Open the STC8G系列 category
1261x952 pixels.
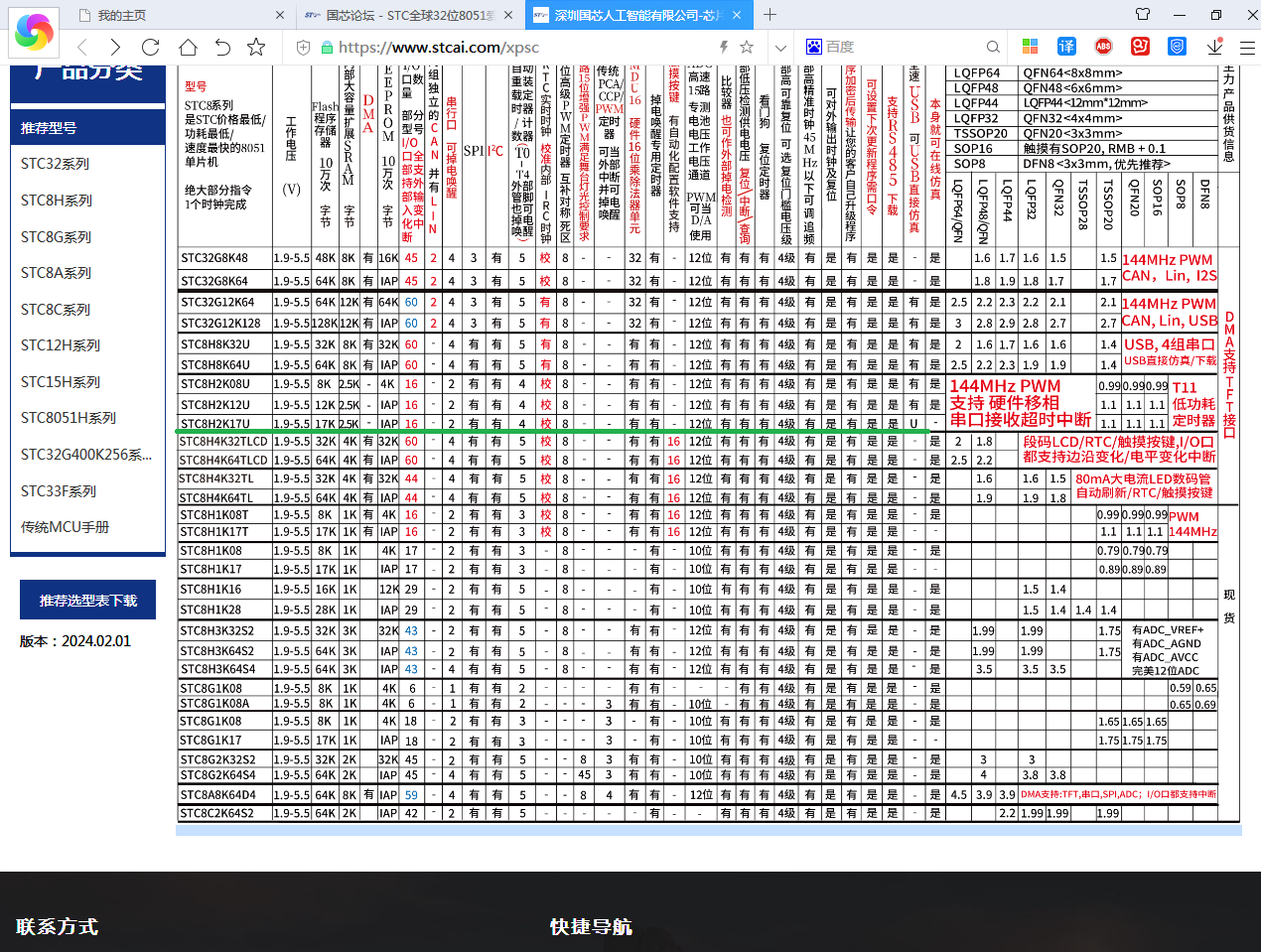click(x=57, y=237)
